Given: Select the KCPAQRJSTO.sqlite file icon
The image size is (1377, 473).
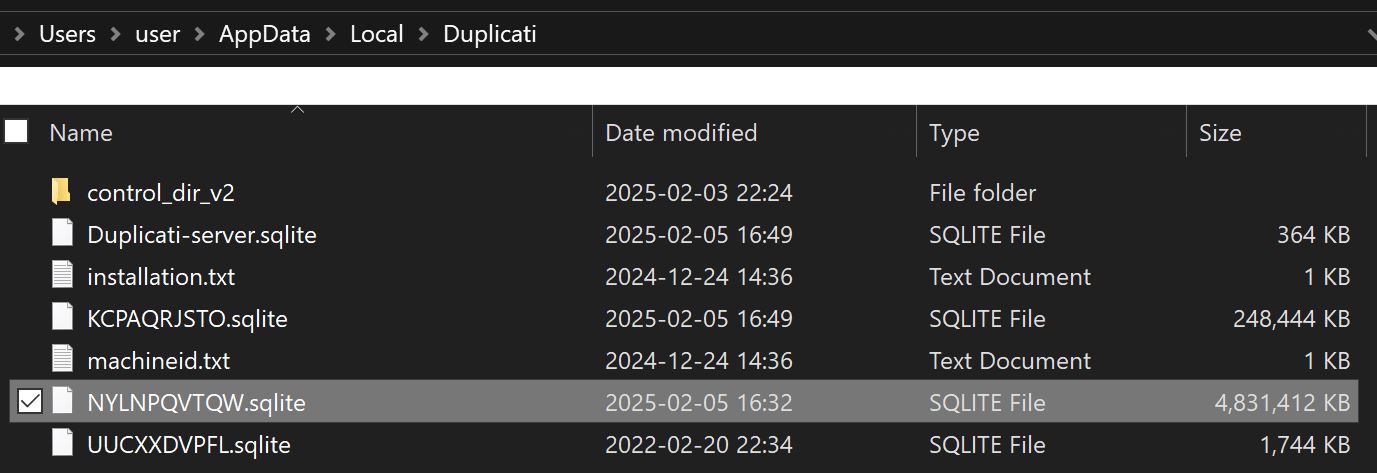Looking at the screenshot, I should 62,318.
